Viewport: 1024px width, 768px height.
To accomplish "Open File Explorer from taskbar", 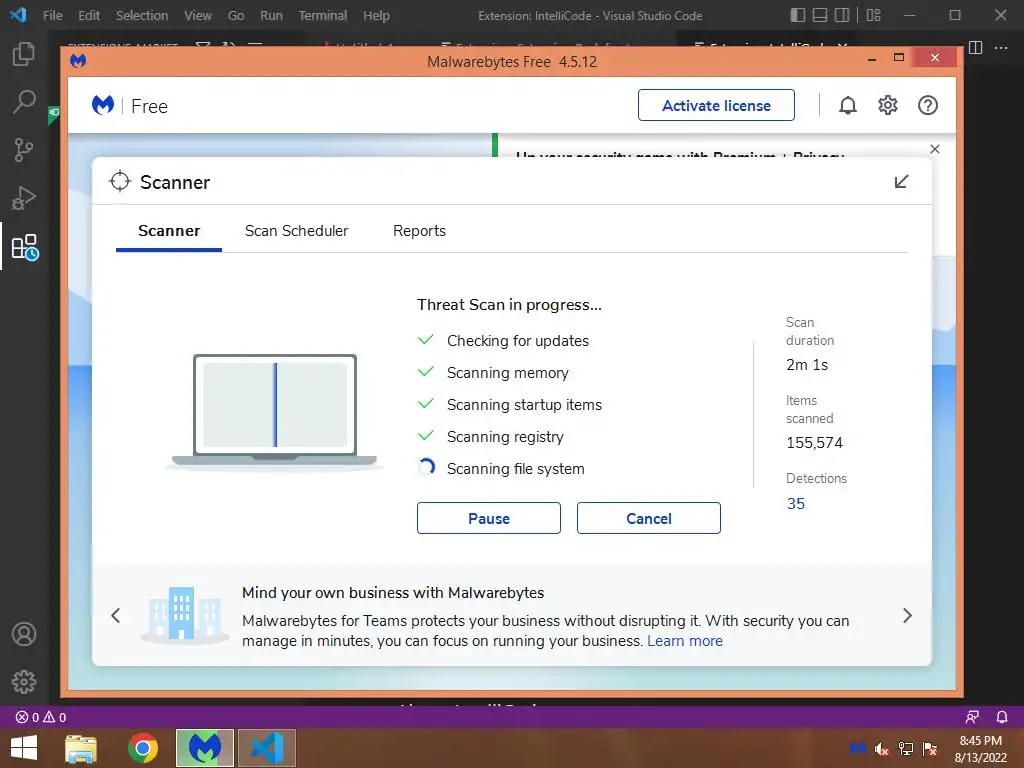I will (x=81, y=748).
